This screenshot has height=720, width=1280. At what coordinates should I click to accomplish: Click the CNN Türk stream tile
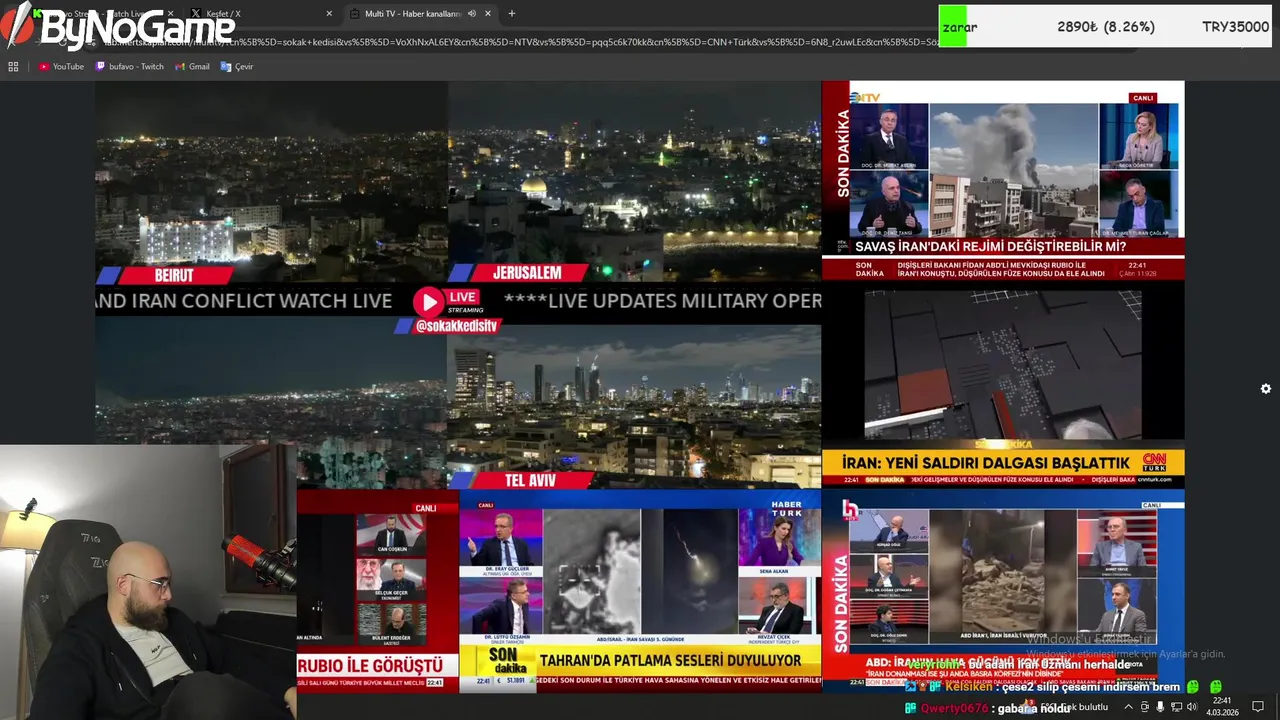1003,385
